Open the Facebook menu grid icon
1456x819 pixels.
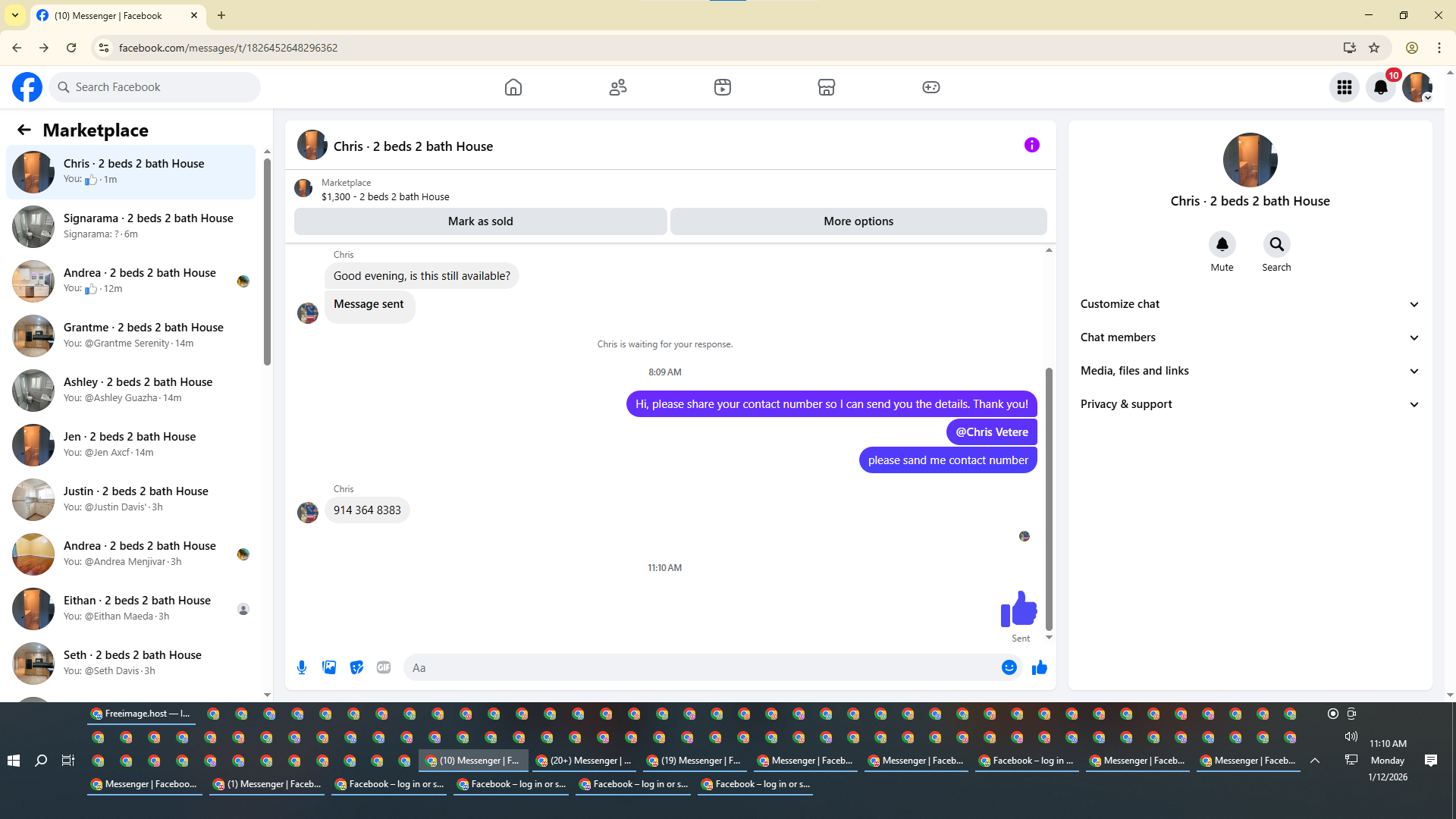1344,87
